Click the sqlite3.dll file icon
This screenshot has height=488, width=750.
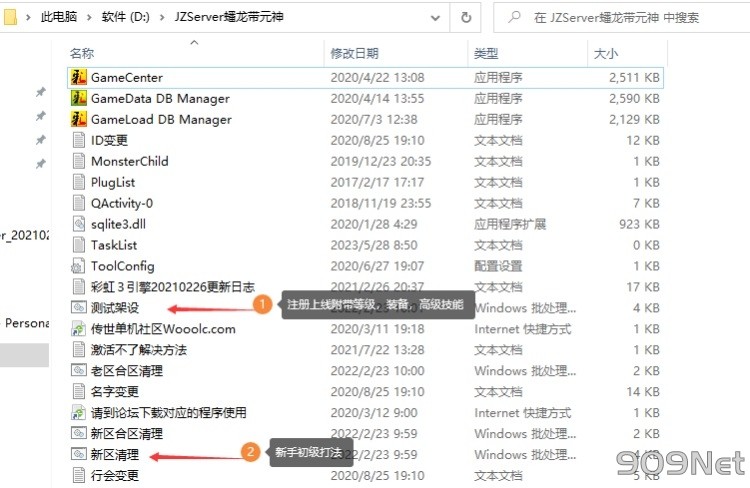click(79, 224)
